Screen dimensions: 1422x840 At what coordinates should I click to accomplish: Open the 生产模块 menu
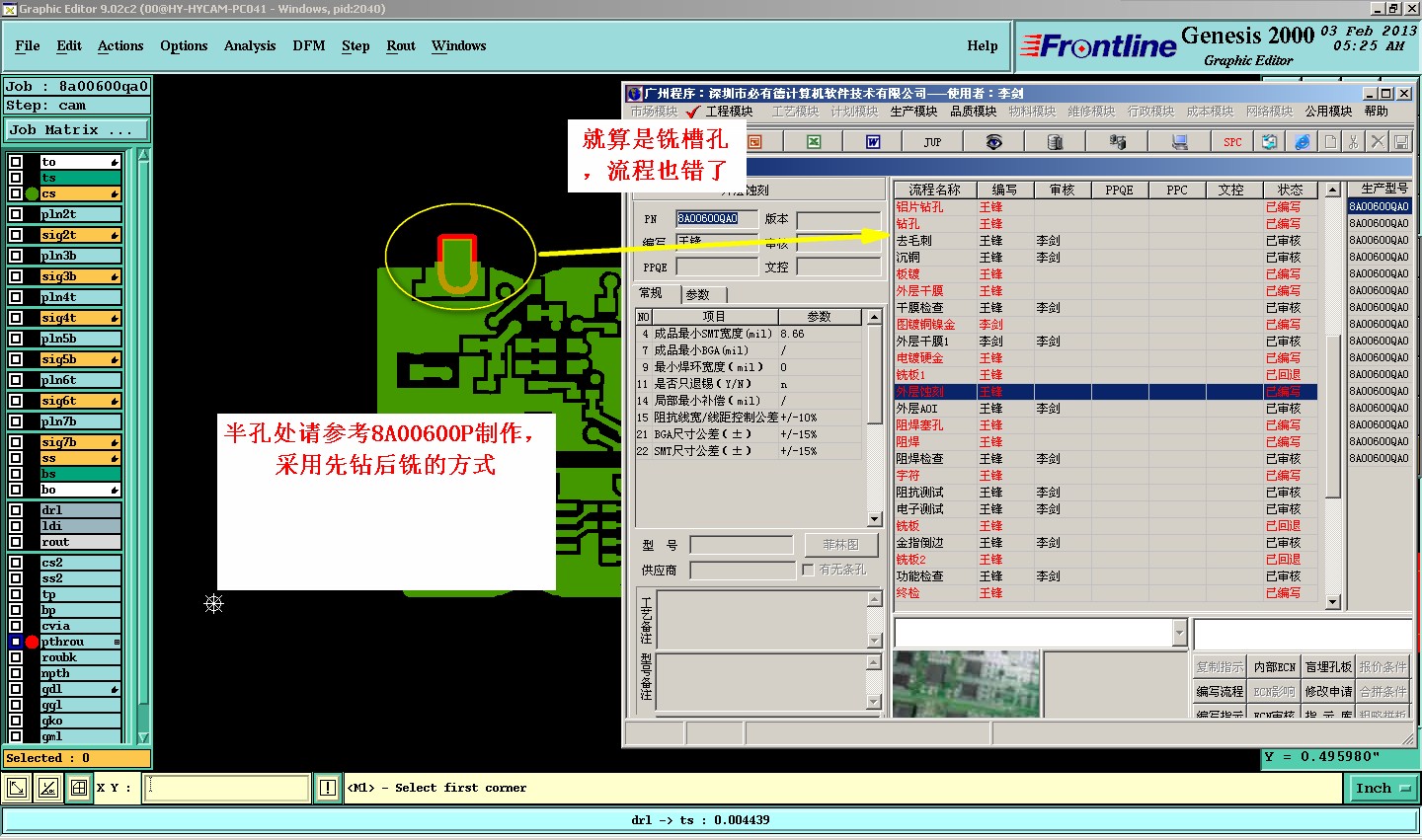tap(913, 112)
